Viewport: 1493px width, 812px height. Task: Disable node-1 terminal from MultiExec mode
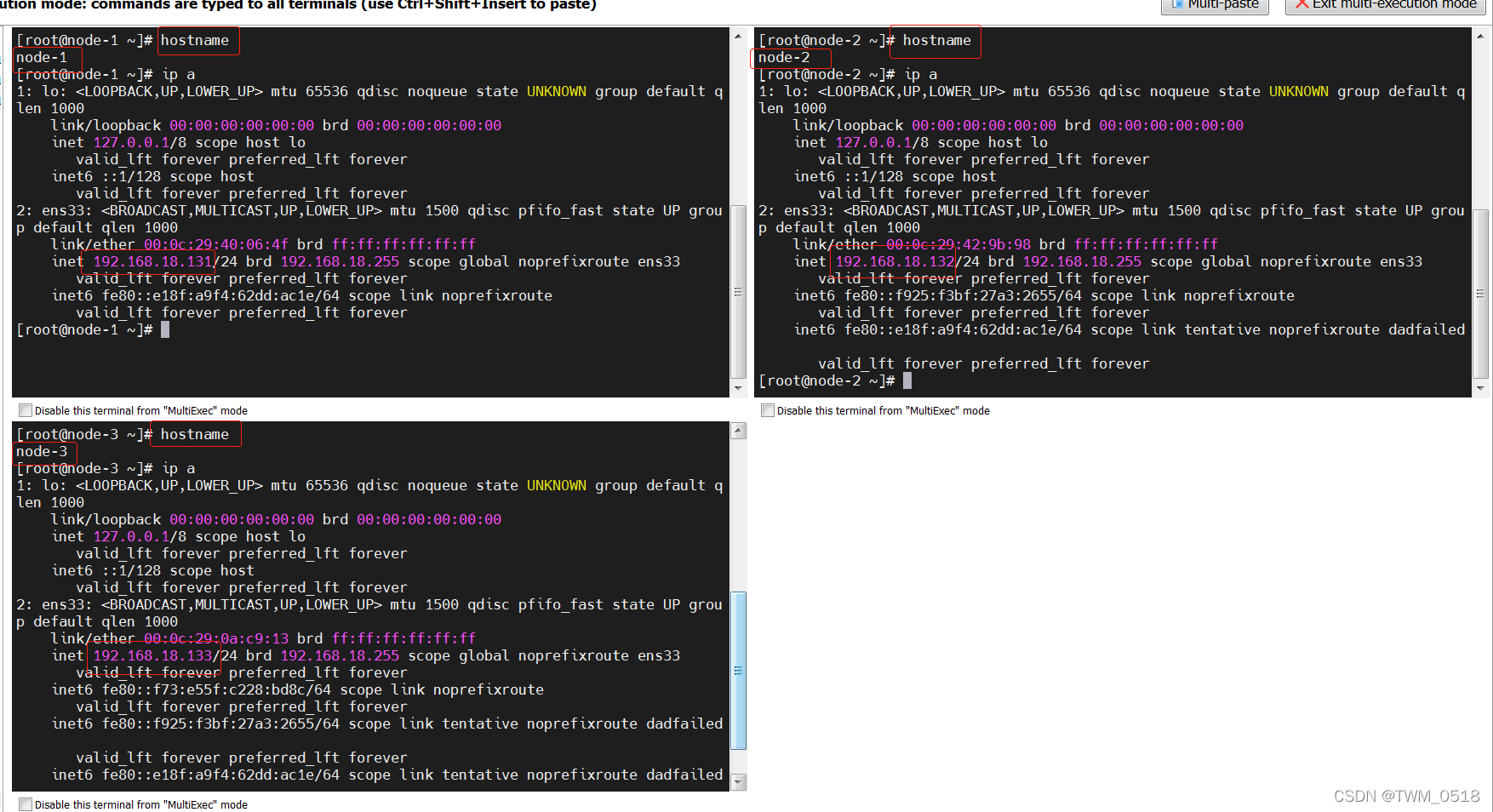click(x=26, y=410)
